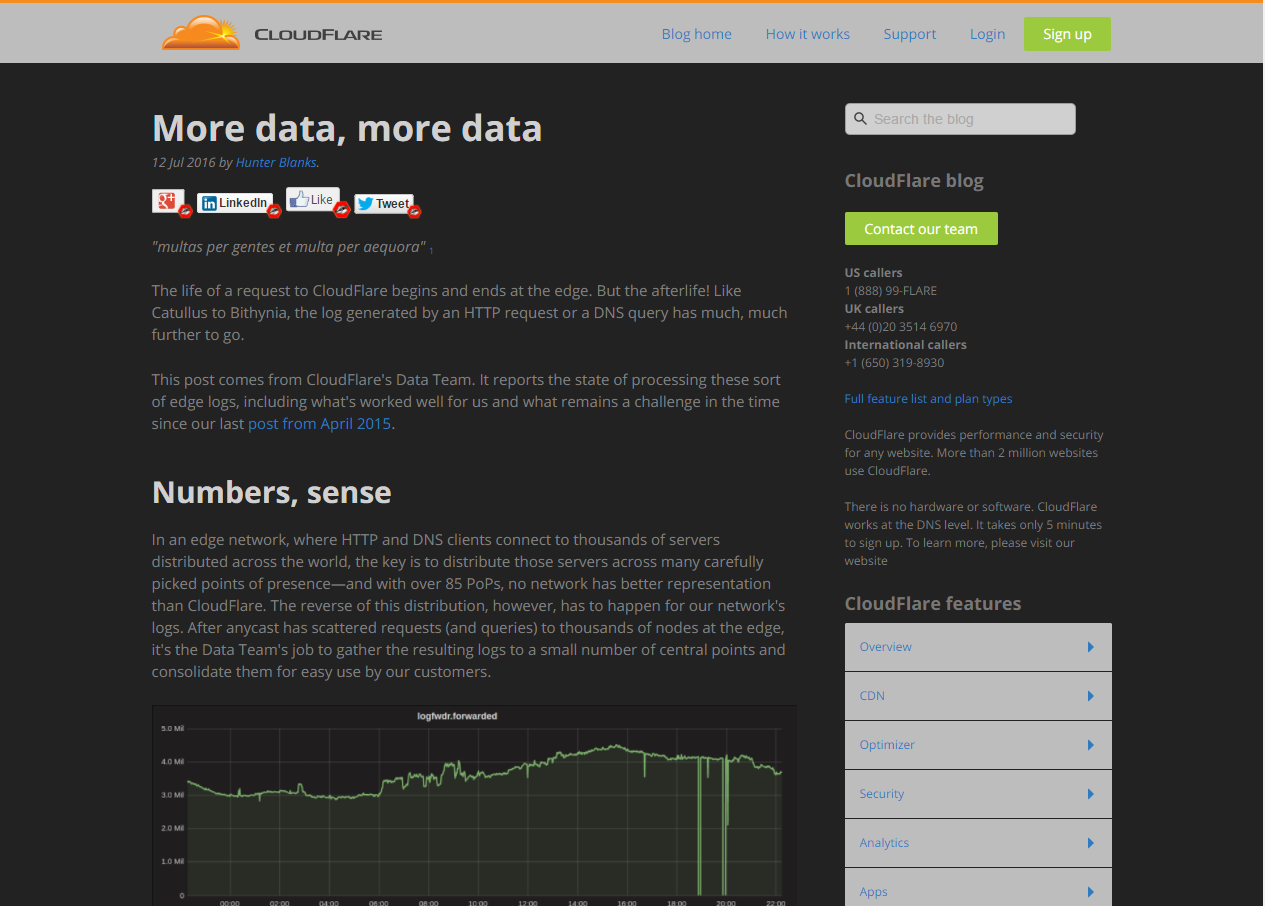
Task: Click UK number +44 (0)20 3514 6970
Action: [x=901, y=327]
